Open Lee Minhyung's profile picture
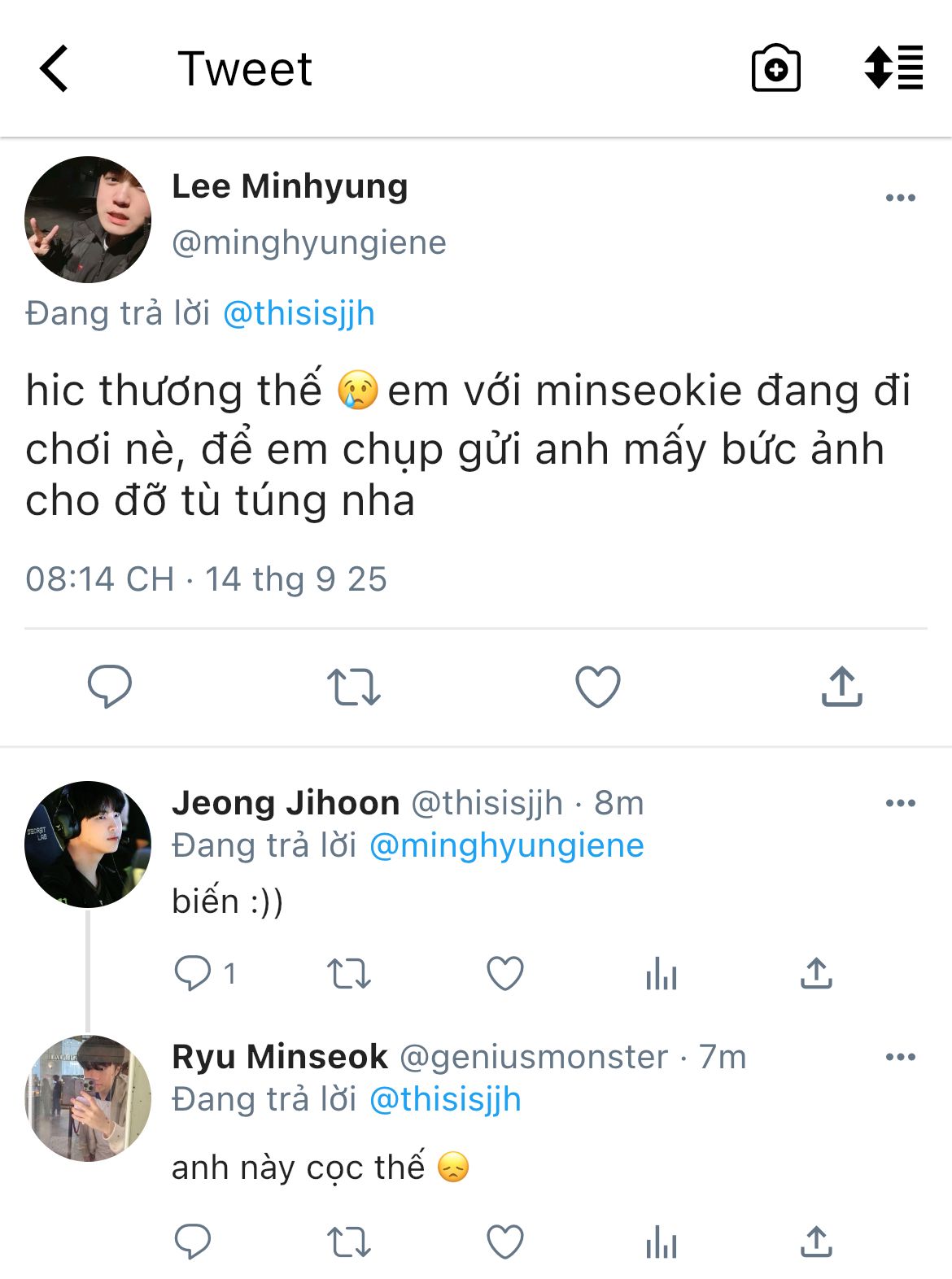952x1279 pixels. pos(88,220)
